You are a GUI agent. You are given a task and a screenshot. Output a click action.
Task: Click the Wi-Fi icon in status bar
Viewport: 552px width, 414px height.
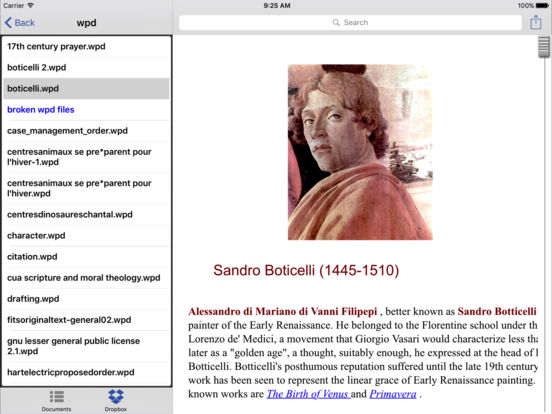(31, 5)
